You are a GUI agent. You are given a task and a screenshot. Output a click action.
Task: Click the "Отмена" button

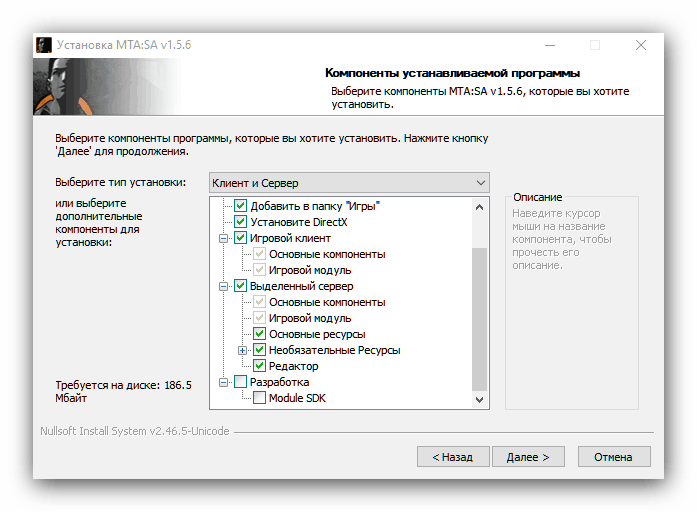click(x=614, y=457)
